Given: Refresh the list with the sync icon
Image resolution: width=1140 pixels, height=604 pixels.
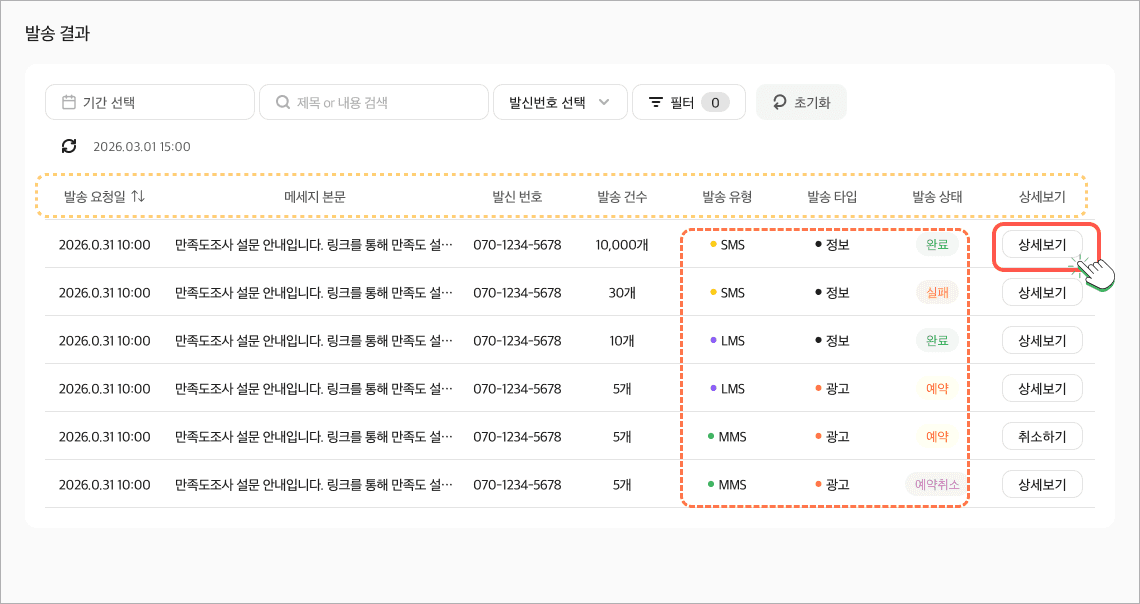Looking at the screenshot, I should [x=69, y=146].
